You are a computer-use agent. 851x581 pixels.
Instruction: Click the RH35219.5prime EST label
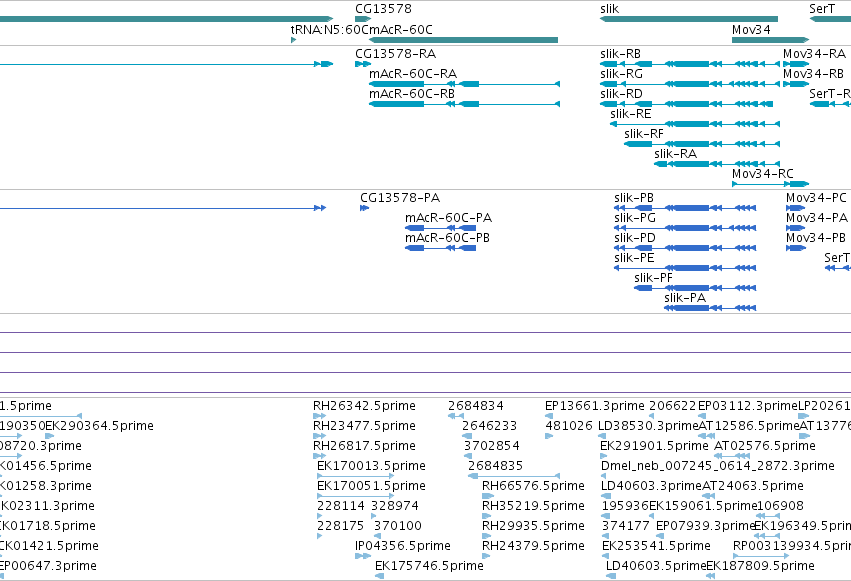pyautogui.click(x=533, y=506)
